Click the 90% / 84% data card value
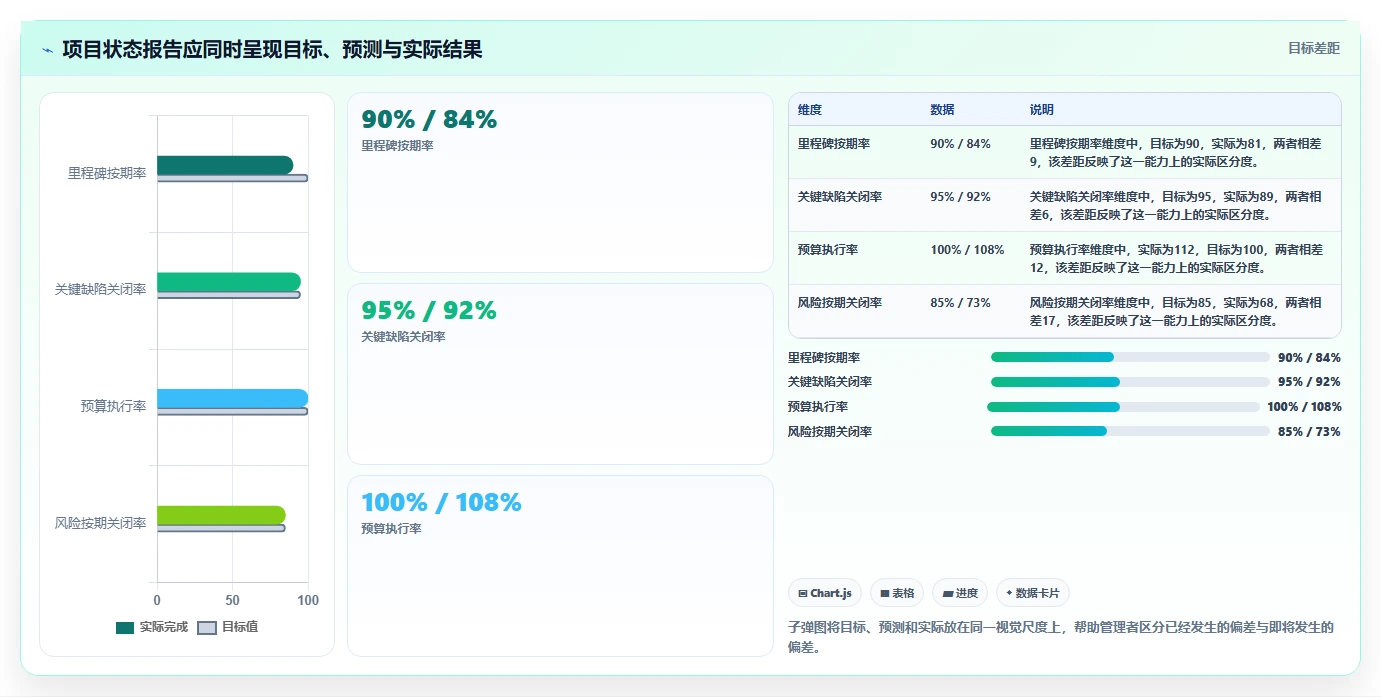Screen dimensions: 1381x697 (429, 119)
